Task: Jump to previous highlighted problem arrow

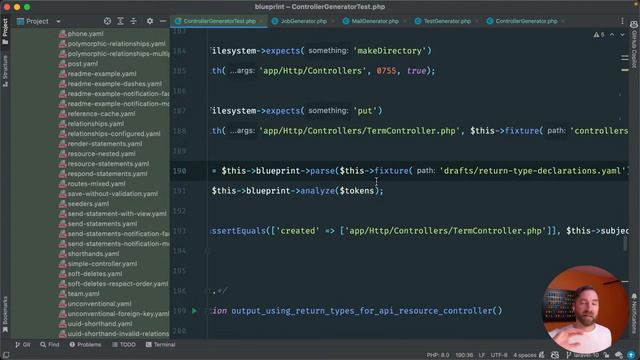Action: [612, 35]
